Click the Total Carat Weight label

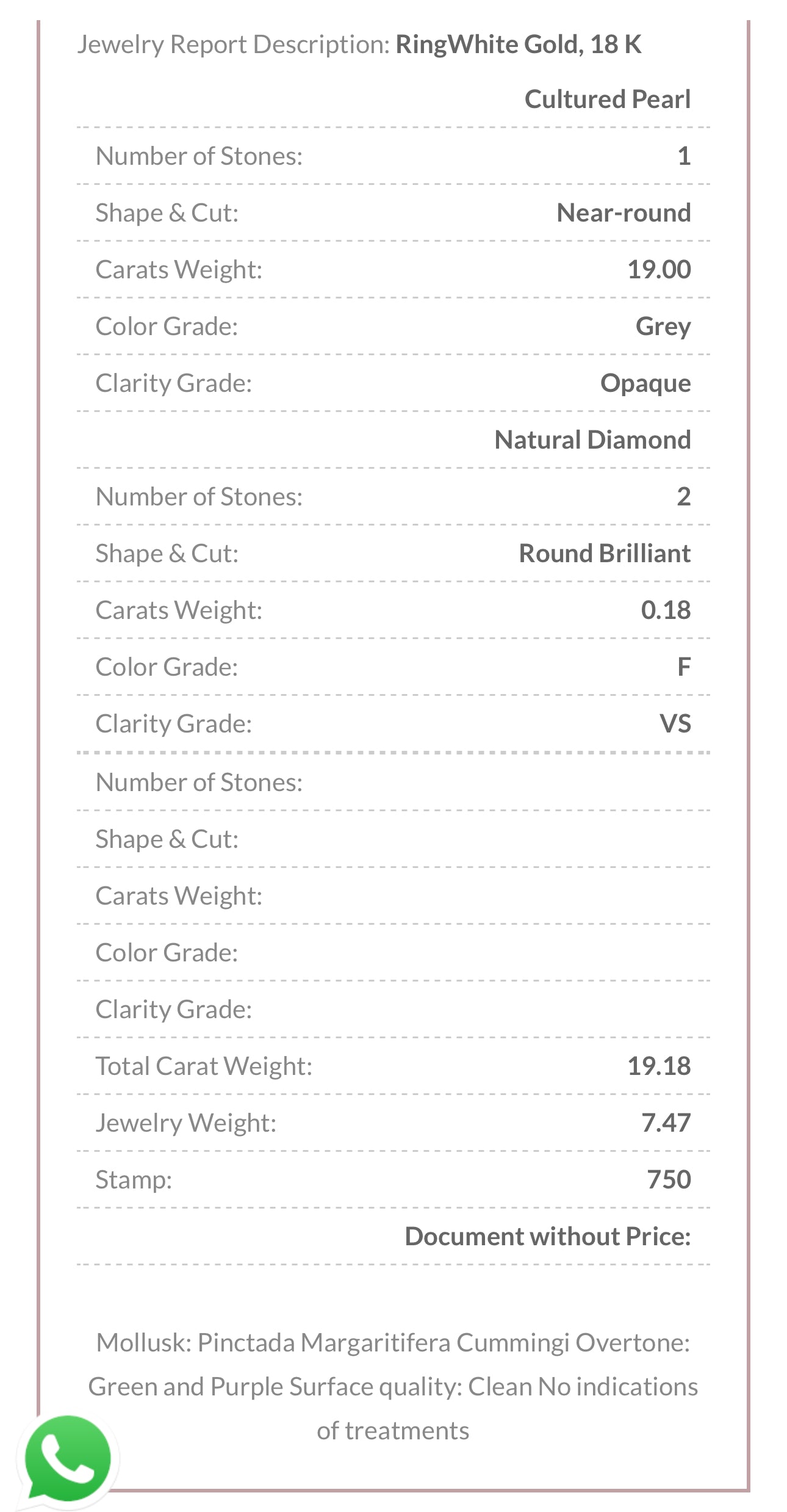pos(204,1066)
